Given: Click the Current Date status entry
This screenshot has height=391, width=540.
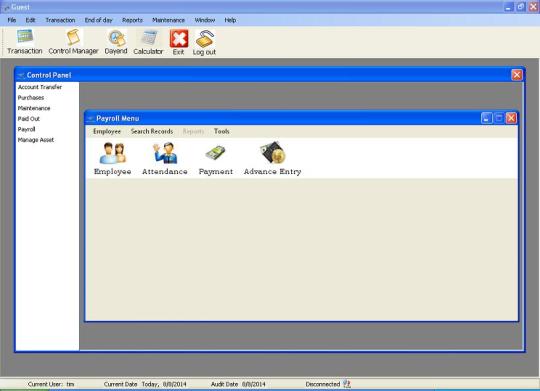Looking at the screenshot, I should (145, 384).
